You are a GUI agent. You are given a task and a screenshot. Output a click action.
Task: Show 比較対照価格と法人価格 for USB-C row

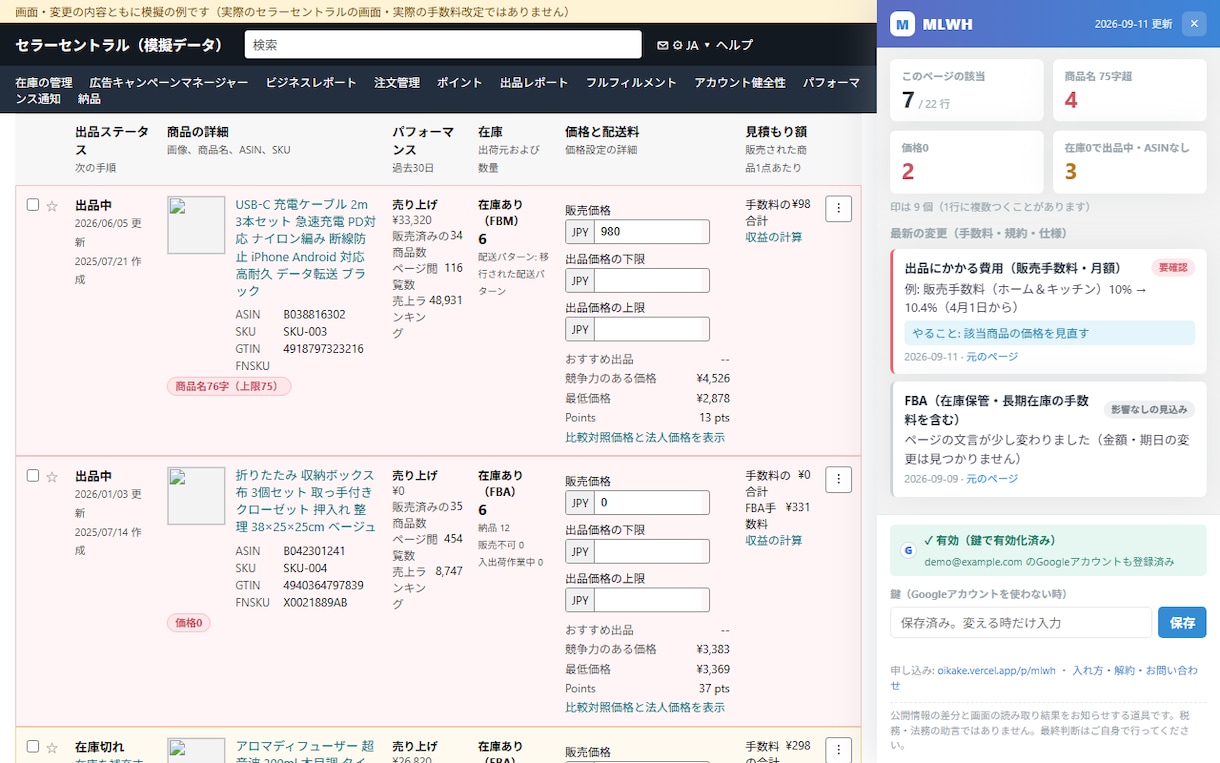point(645,437)
